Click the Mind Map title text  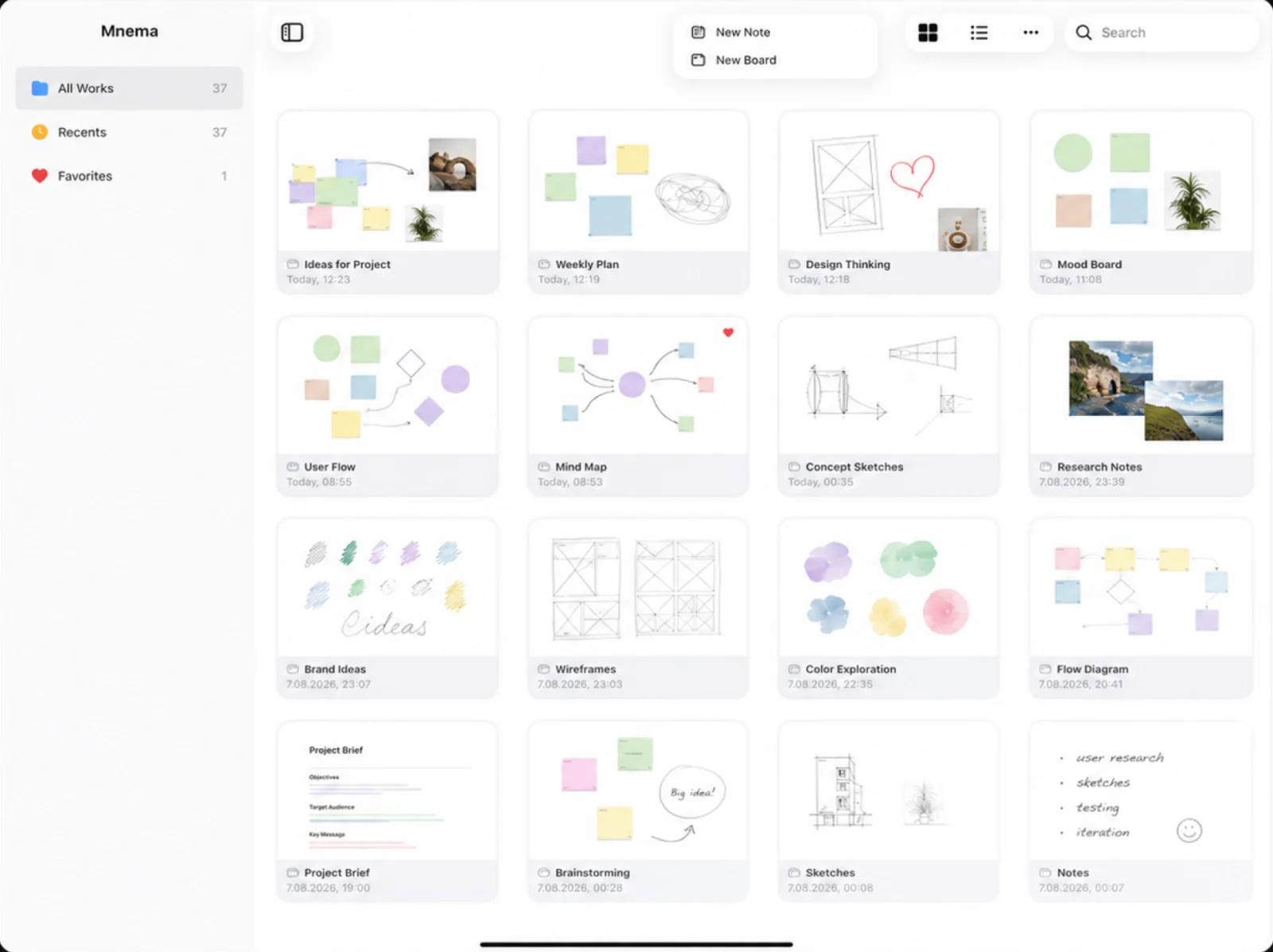tap(581, 467)
